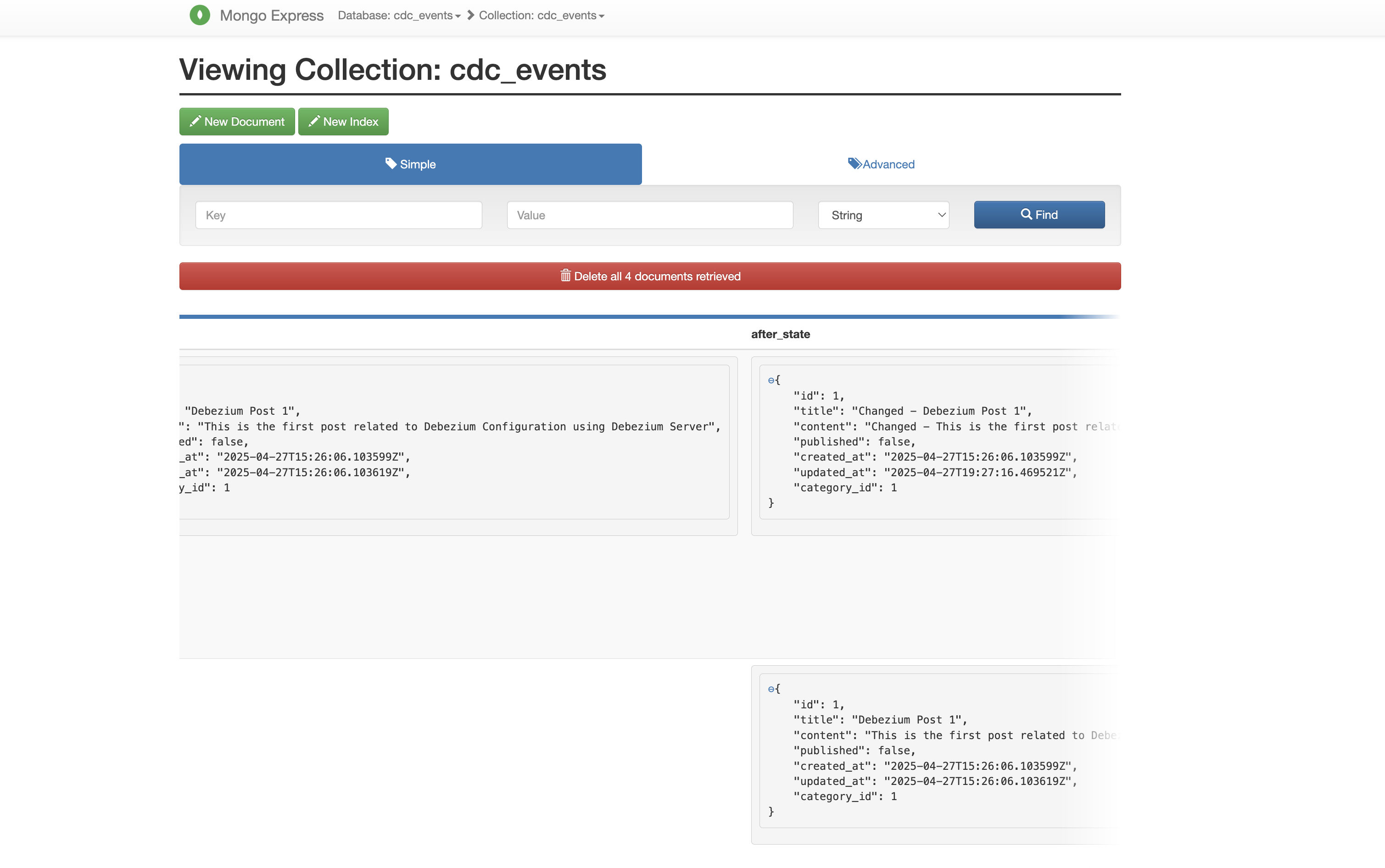The width and height of the screenshot is (1385, 868).
Task: Switch to the Advanced search tab
Action: [882, 164]
